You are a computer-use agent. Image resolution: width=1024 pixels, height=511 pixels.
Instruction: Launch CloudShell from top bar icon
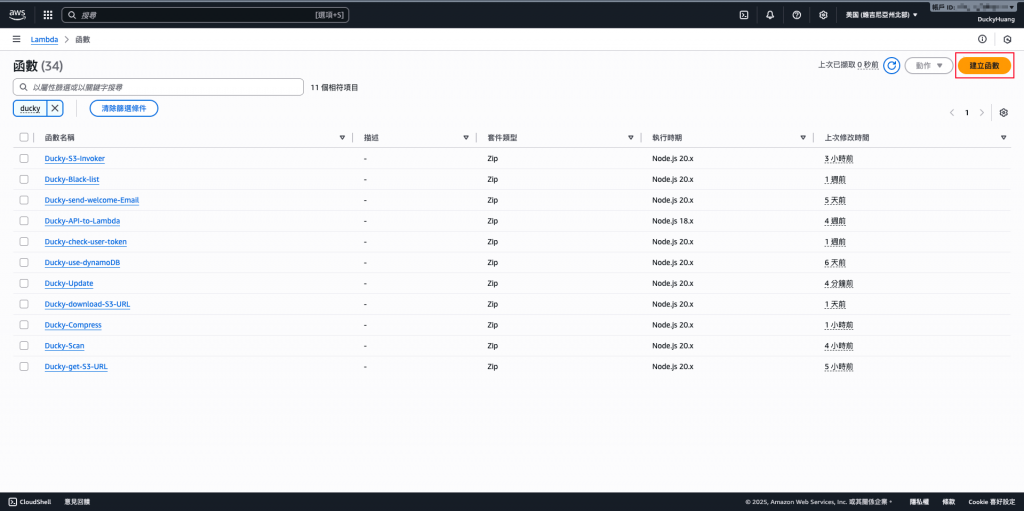tap(743, 14)
